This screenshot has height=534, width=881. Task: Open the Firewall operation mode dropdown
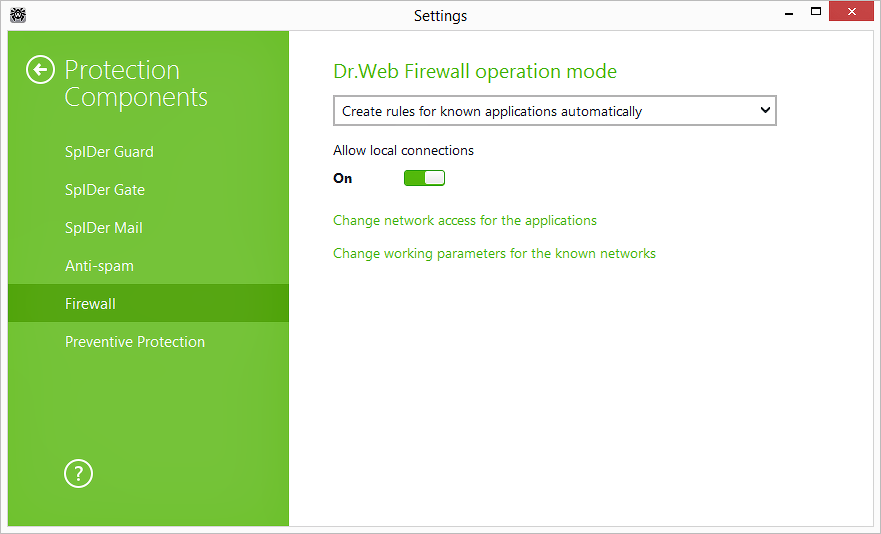pyautogui.click(x=554, y=111)
